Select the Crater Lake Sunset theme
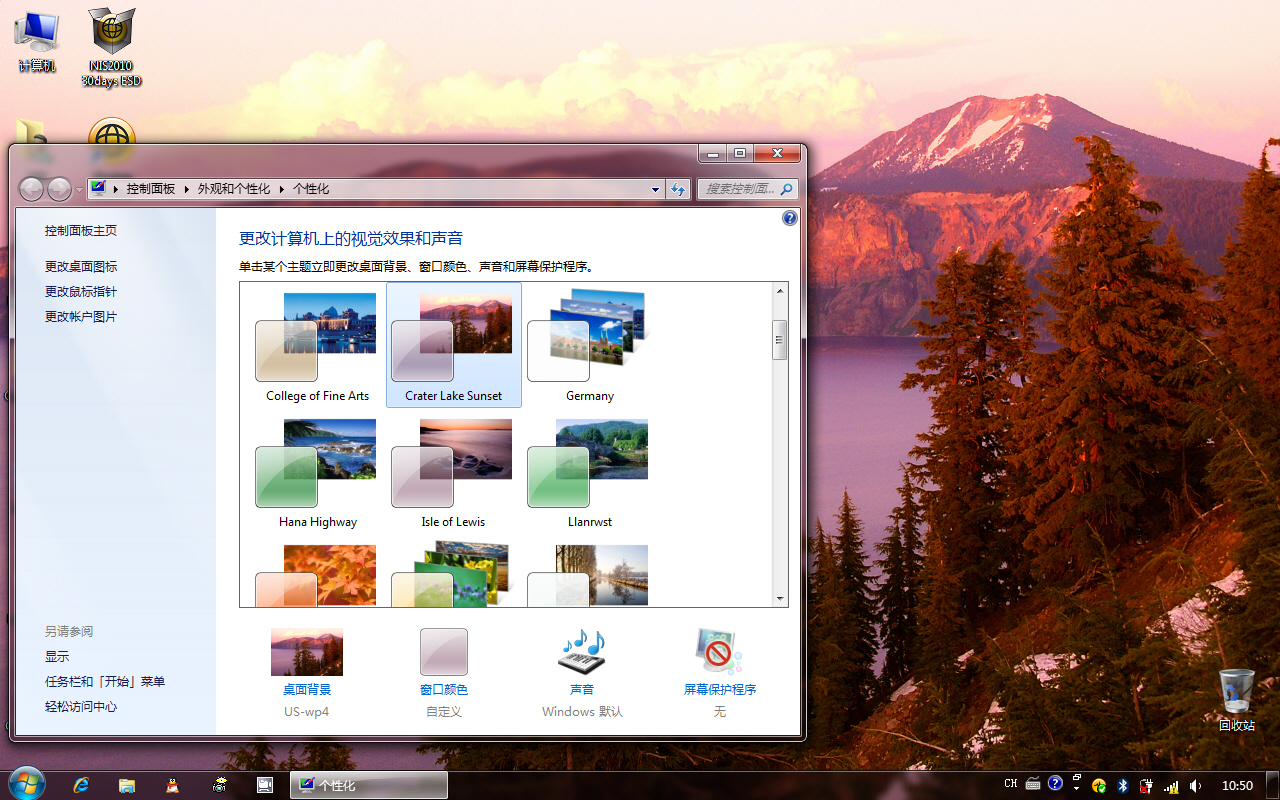This screenshot has height=800, width=1280. click(454, 345)
